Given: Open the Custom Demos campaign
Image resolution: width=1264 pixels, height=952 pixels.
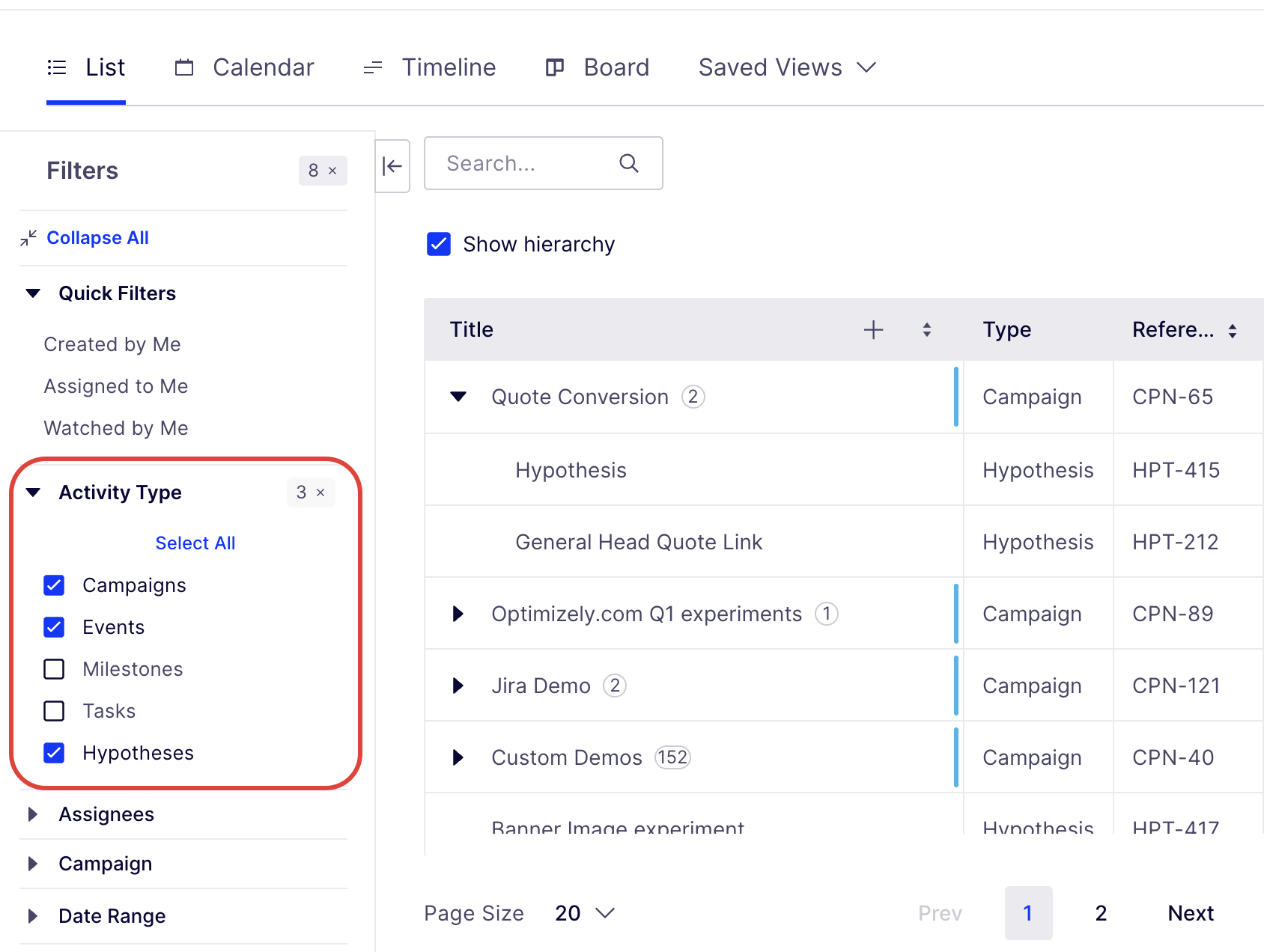Looking at the screenshot, I should (567, 757).
